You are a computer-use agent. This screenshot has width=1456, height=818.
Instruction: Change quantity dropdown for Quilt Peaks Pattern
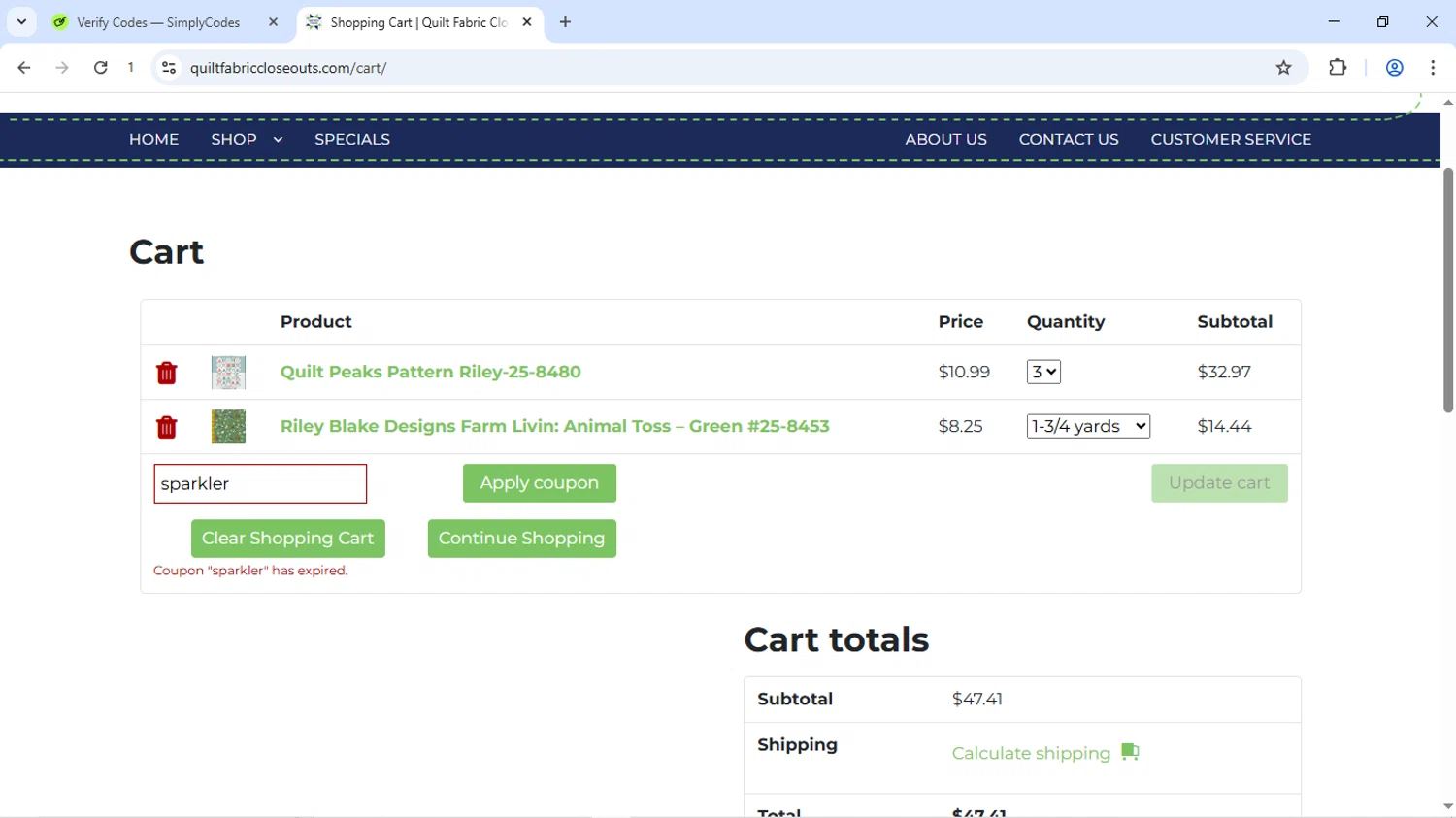tap(1043, 372)
